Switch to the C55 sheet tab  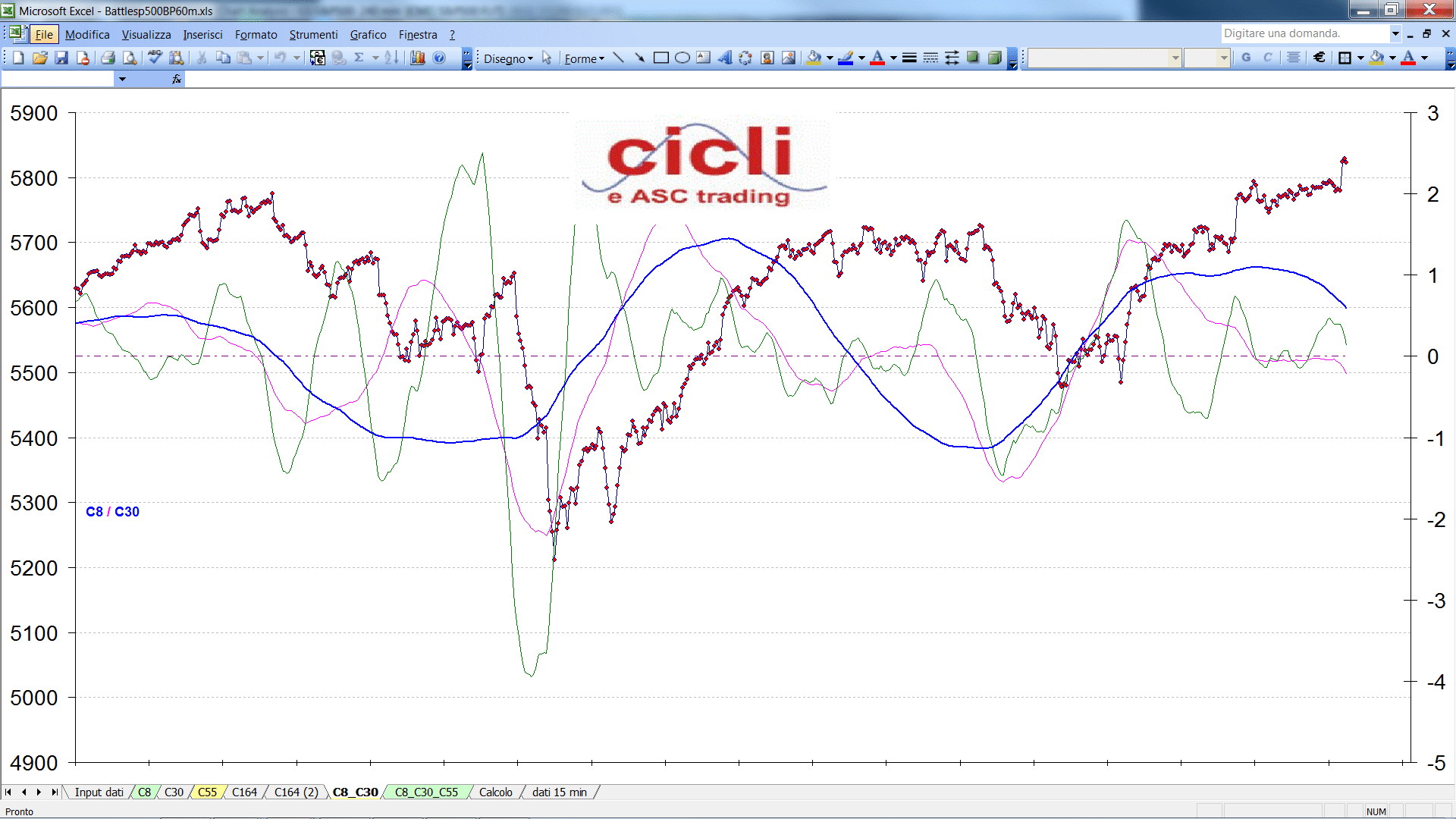(x=207, y=792)
